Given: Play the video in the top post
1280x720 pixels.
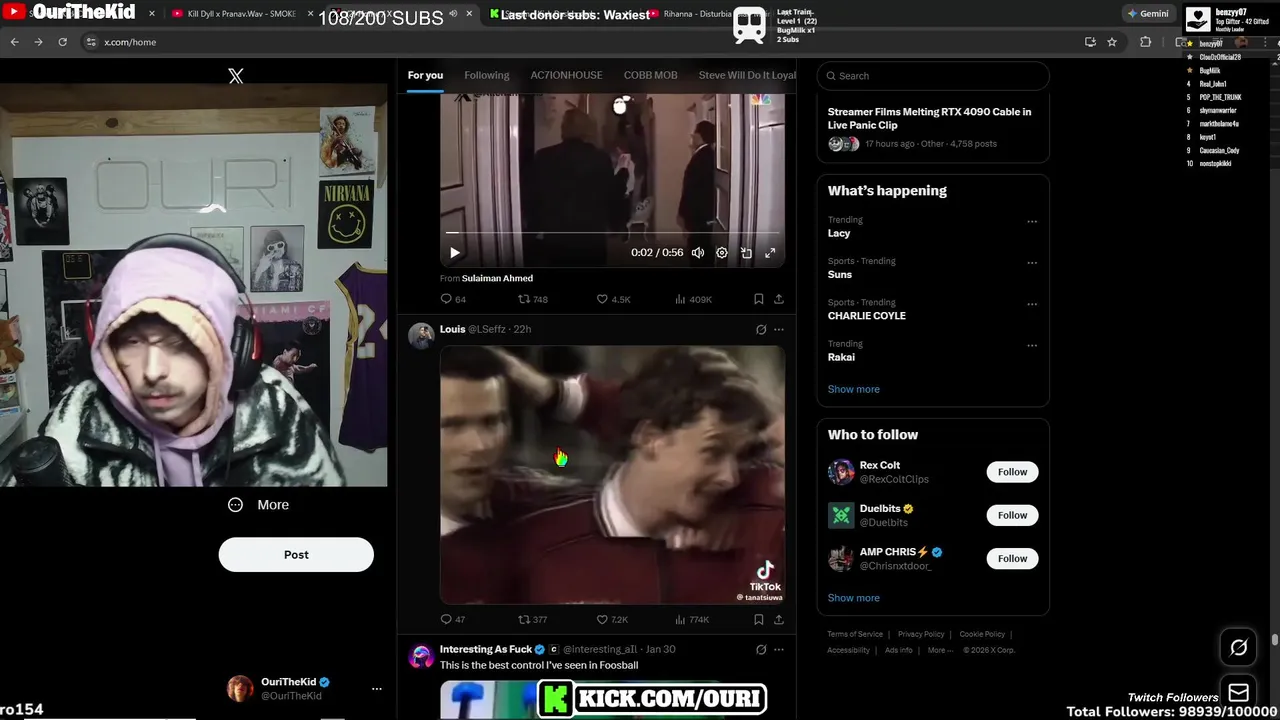Looking at the screenshot, I should coord(455,253).
